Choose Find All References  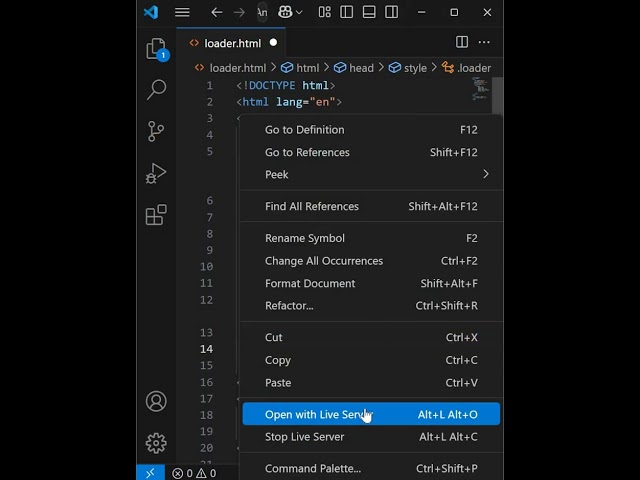(x=371, y=206)
